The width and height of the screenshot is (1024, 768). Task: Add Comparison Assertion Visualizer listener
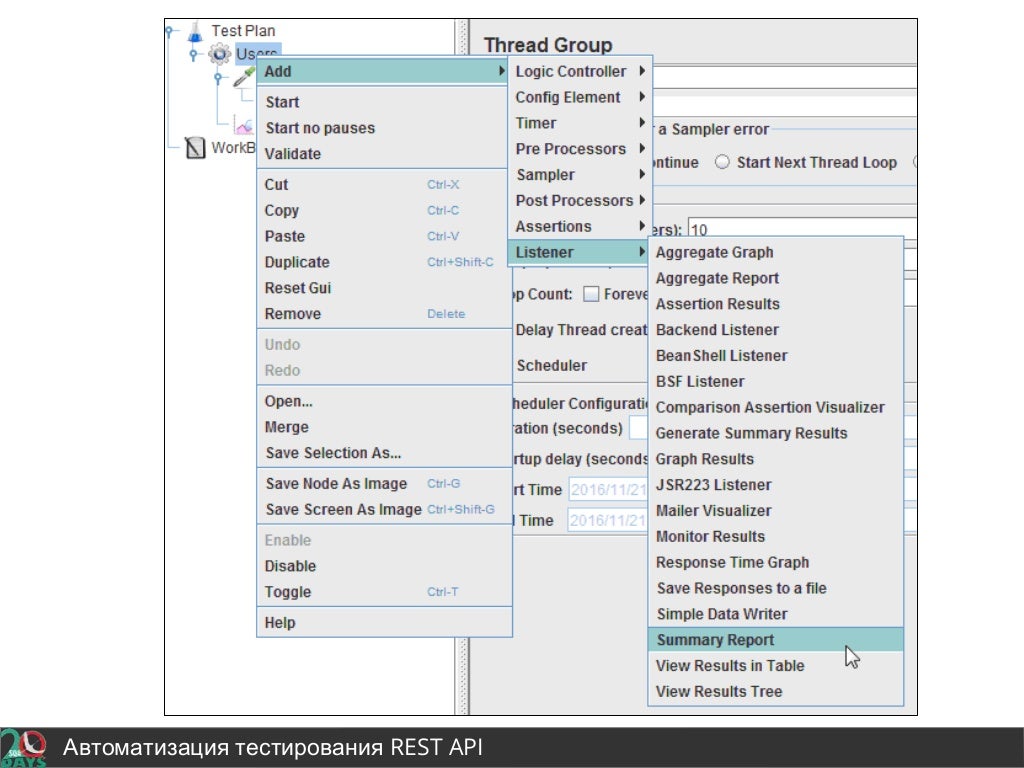776,408
